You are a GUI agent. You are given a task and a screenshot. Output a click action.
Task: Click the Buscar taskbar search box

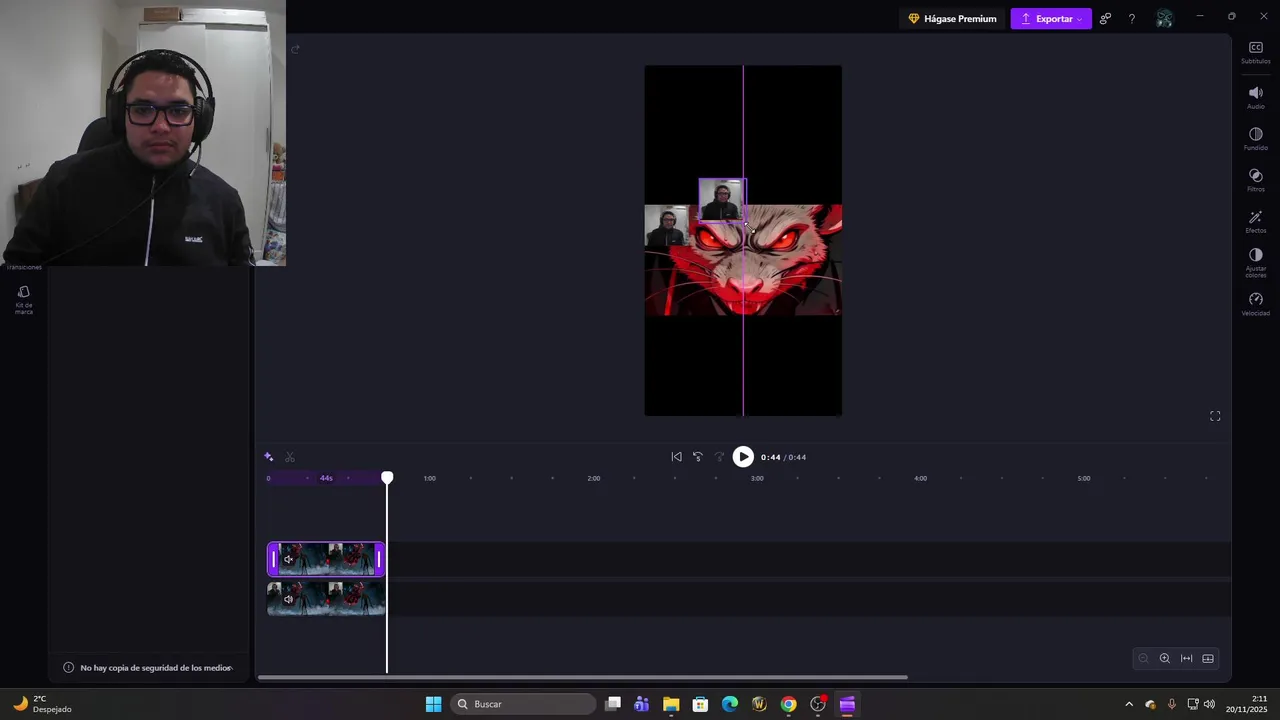521,704
